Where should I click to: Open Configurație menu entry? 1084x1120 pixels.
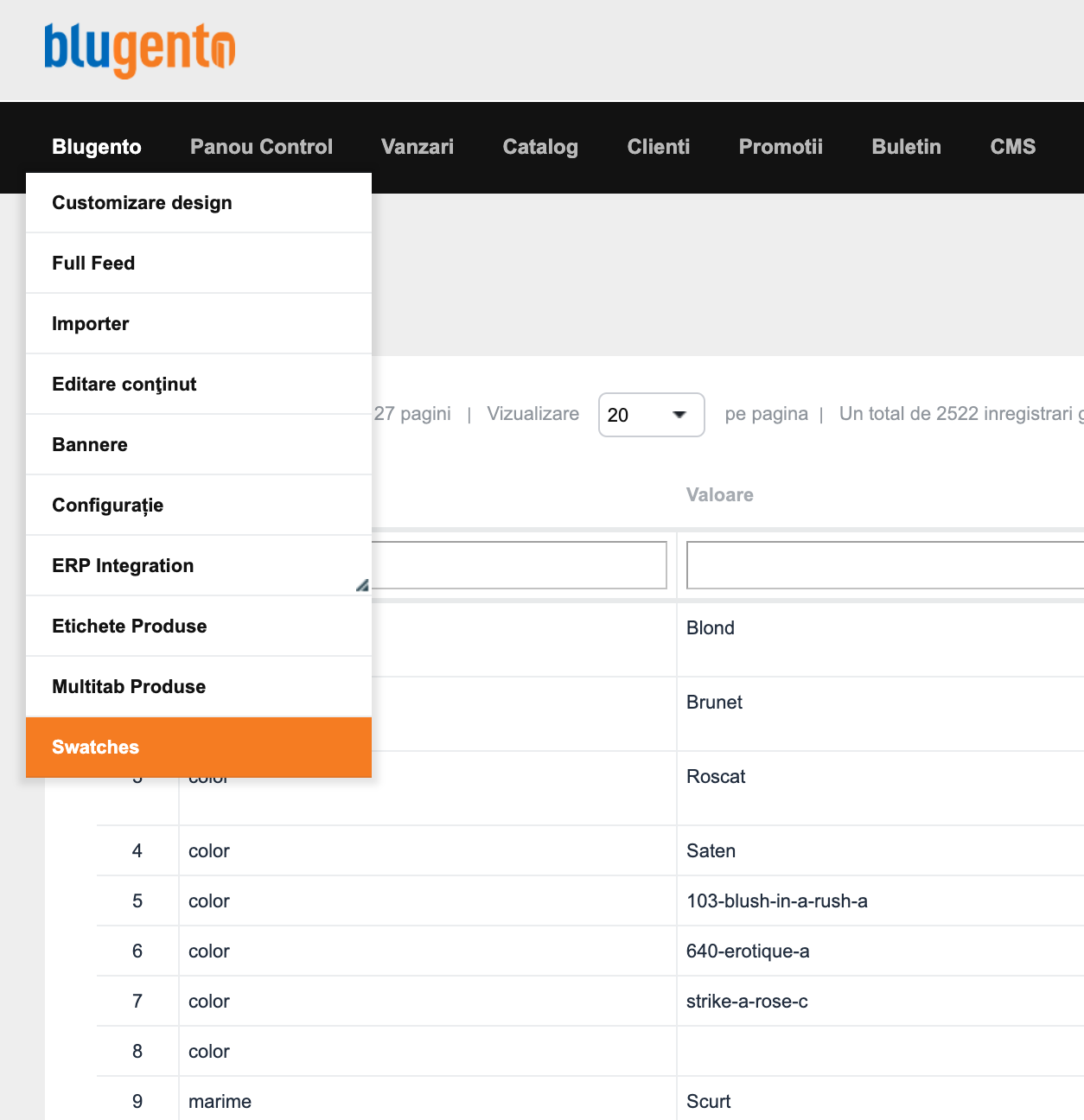[199, 506]
